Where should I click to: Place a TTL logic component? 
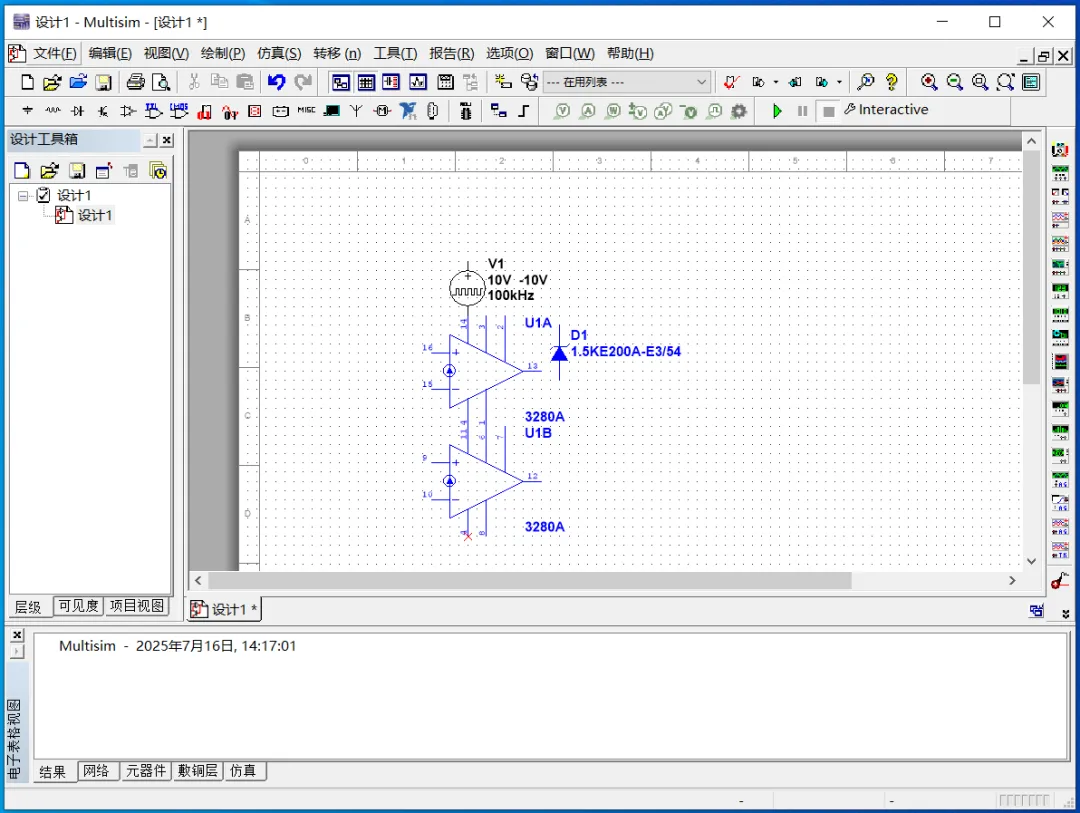pos(154,110)
